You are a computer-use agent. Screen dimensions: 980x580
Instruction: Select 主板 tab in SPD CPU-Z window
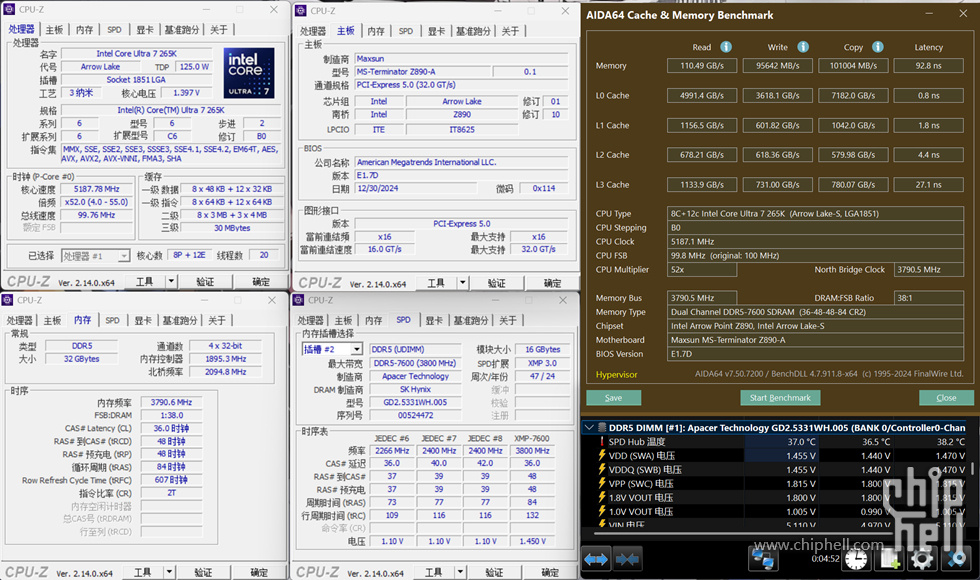[343, 320]
